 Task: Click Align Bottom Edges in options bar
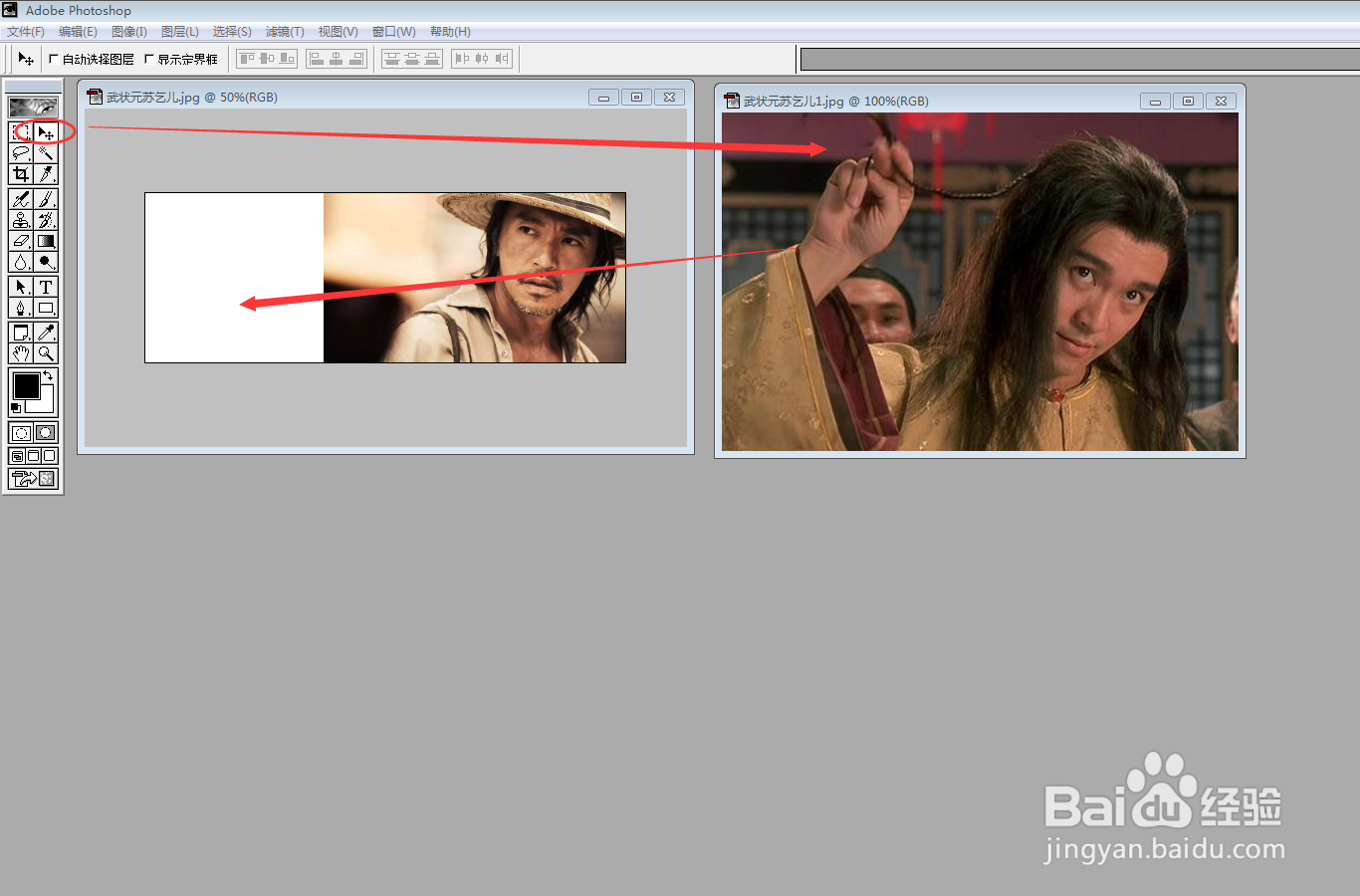[287, 59]
